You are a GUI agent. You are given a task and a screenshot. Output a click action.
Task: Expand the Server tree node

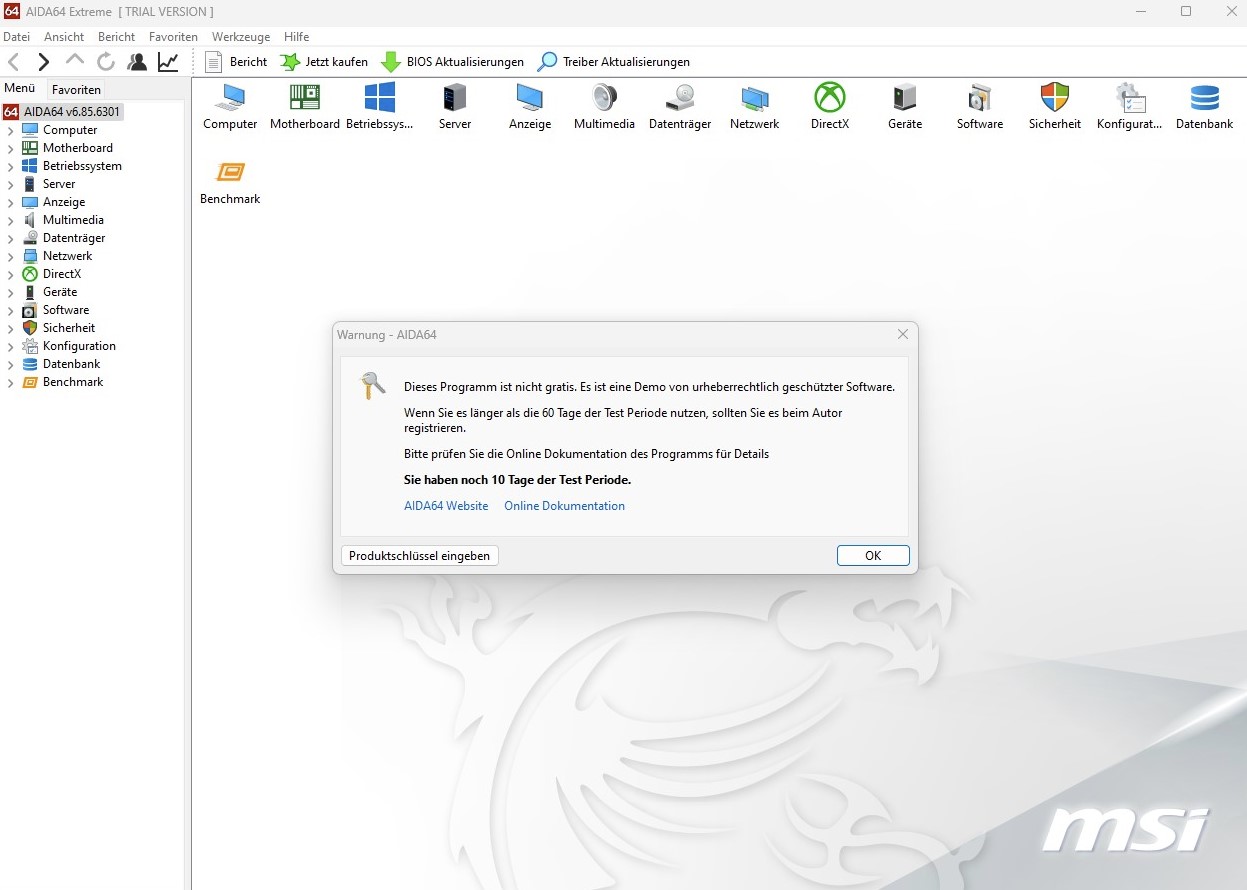click(x=11, y=184)
